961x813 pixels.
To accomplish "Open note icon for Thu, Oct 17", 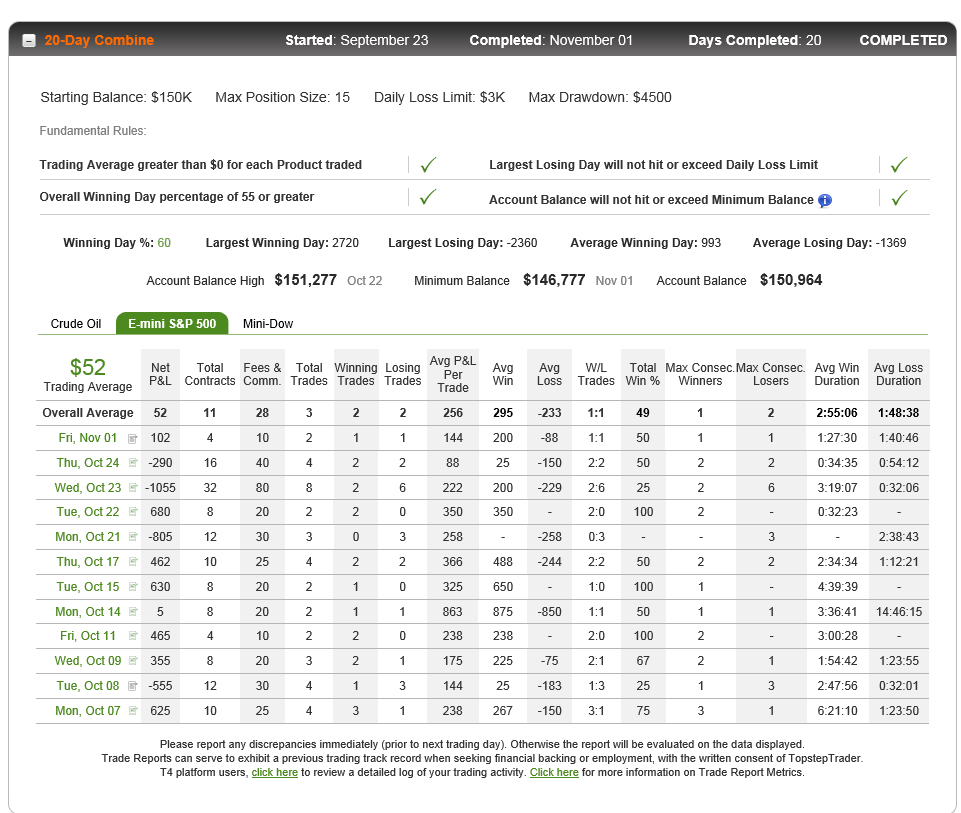I will tap(132, 562).
